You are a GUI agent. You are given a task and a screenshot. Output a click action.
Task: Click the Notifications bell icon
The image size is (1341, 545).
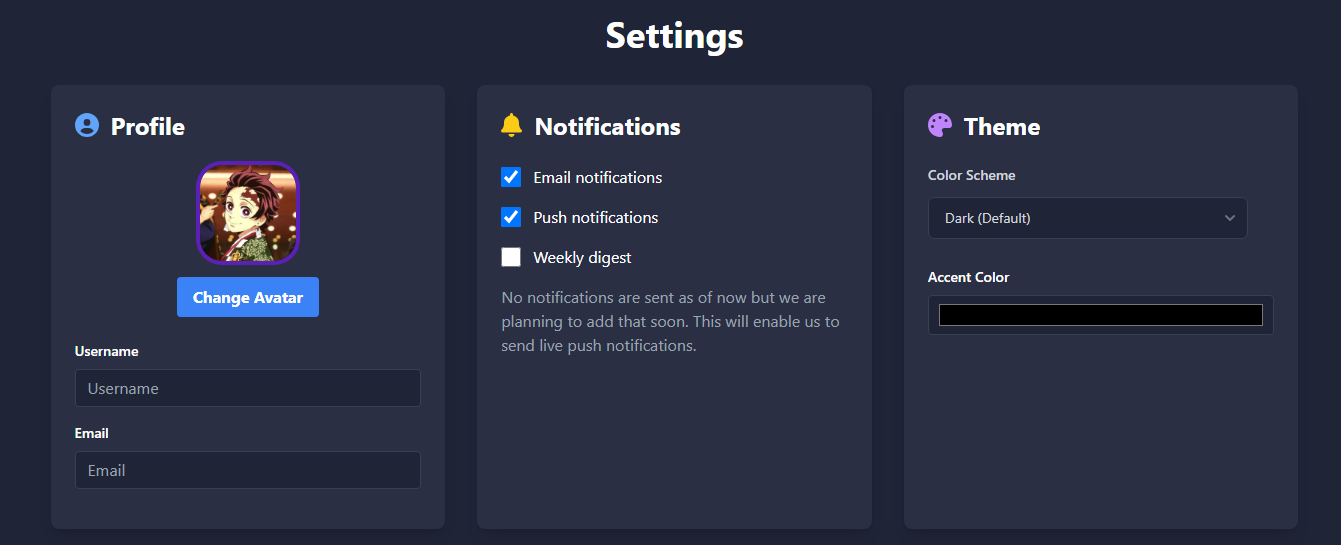click(511, 126)
